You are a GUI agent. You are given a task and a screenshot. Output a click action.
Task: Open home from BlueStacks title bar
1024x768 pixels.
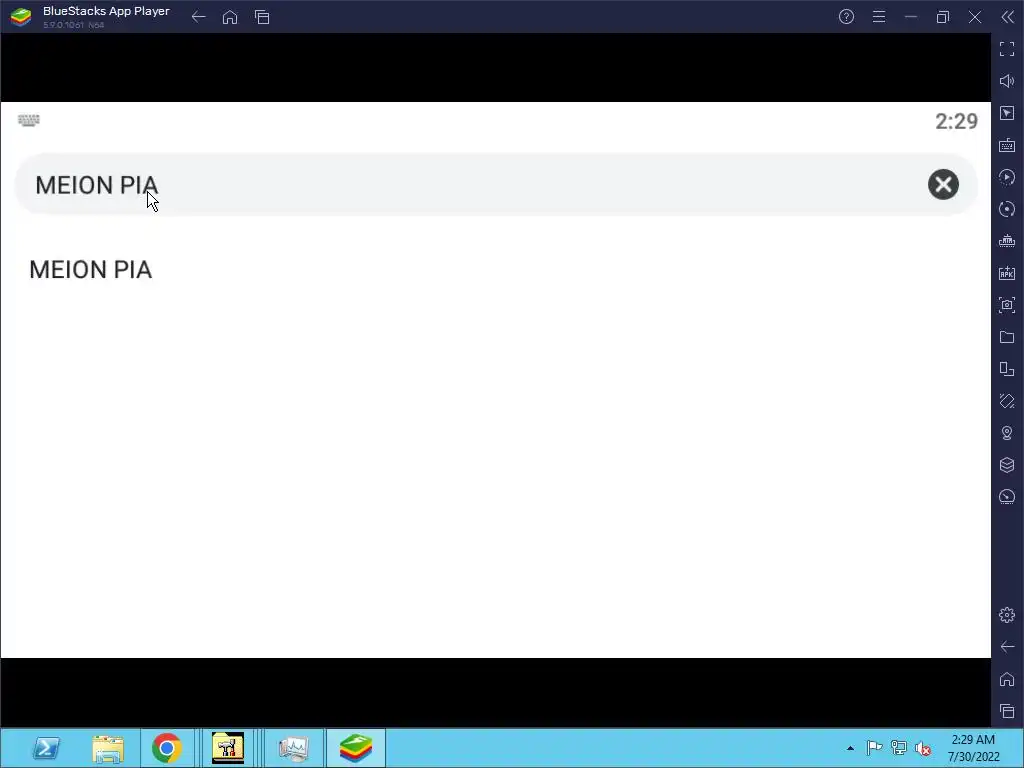tap(230, 17)
